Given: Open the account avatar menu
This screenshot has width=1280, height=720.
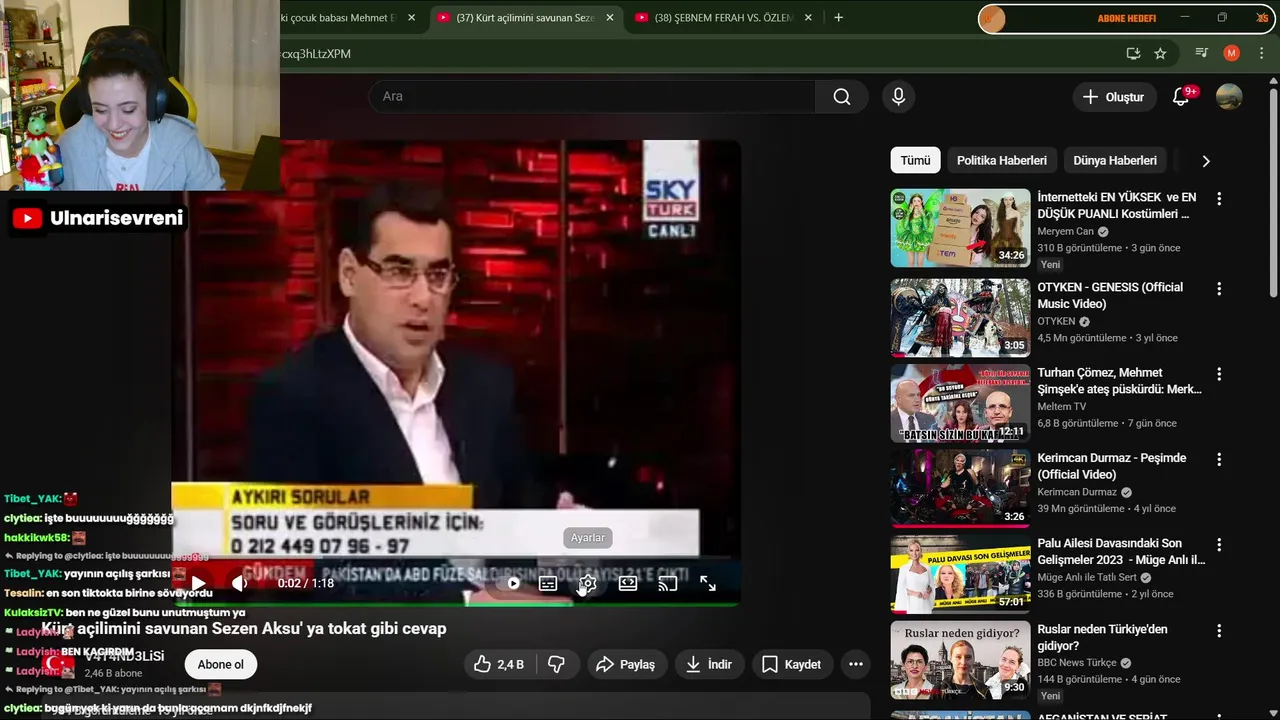Looking at the screenshot, I should click(x=1229, y=97).
